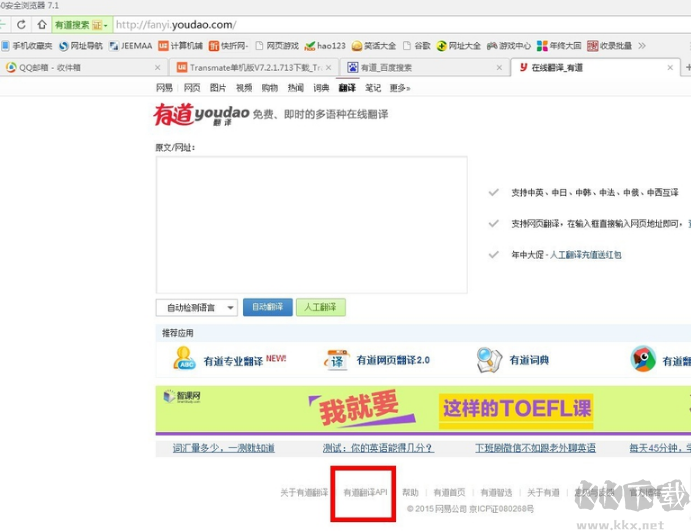This screenshot has width=691, height=532.
Task: Open the 视频 nav link
Action: click(244, 88)
